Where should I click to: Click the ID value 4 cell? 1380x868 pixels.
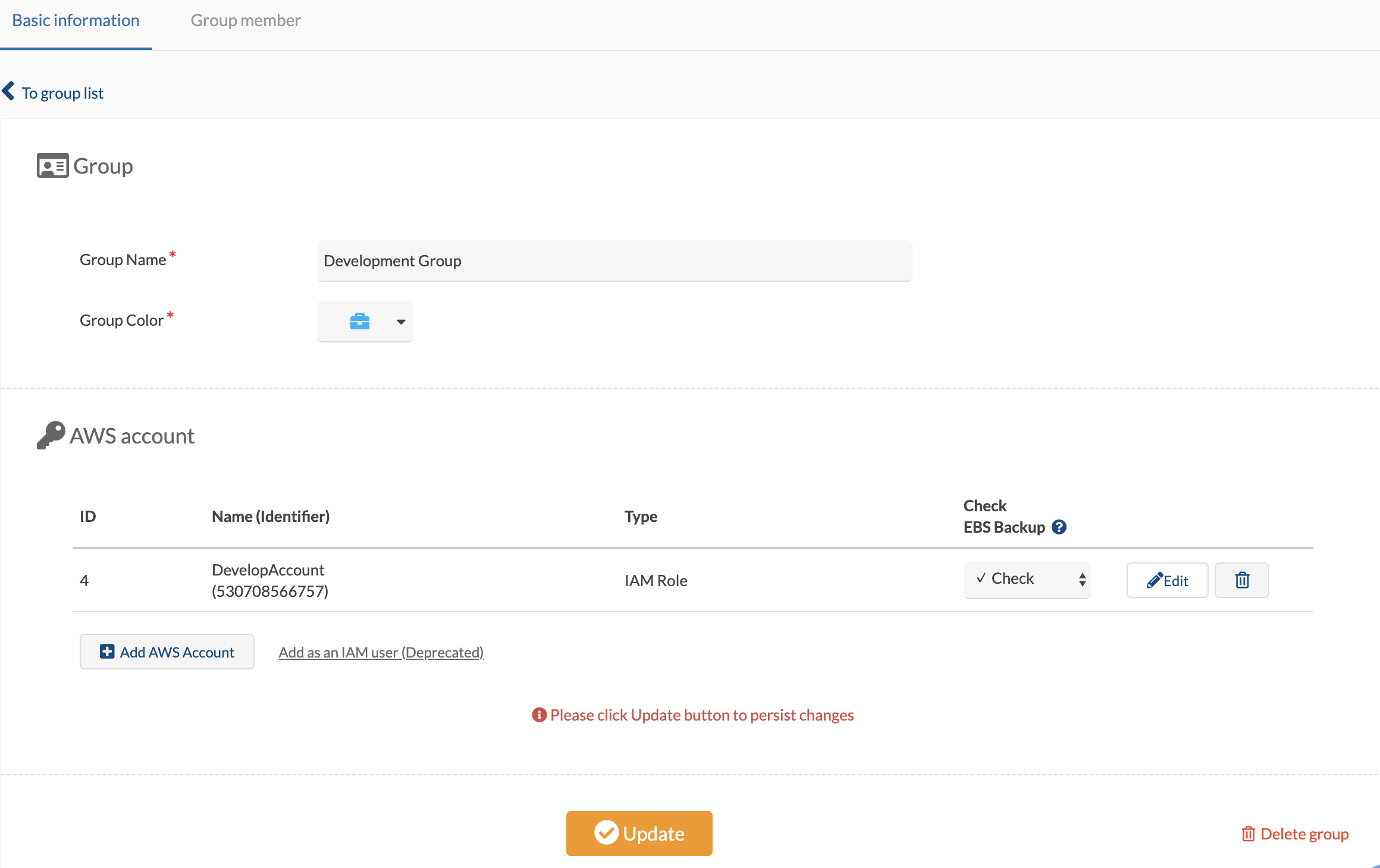click(84, 580)
